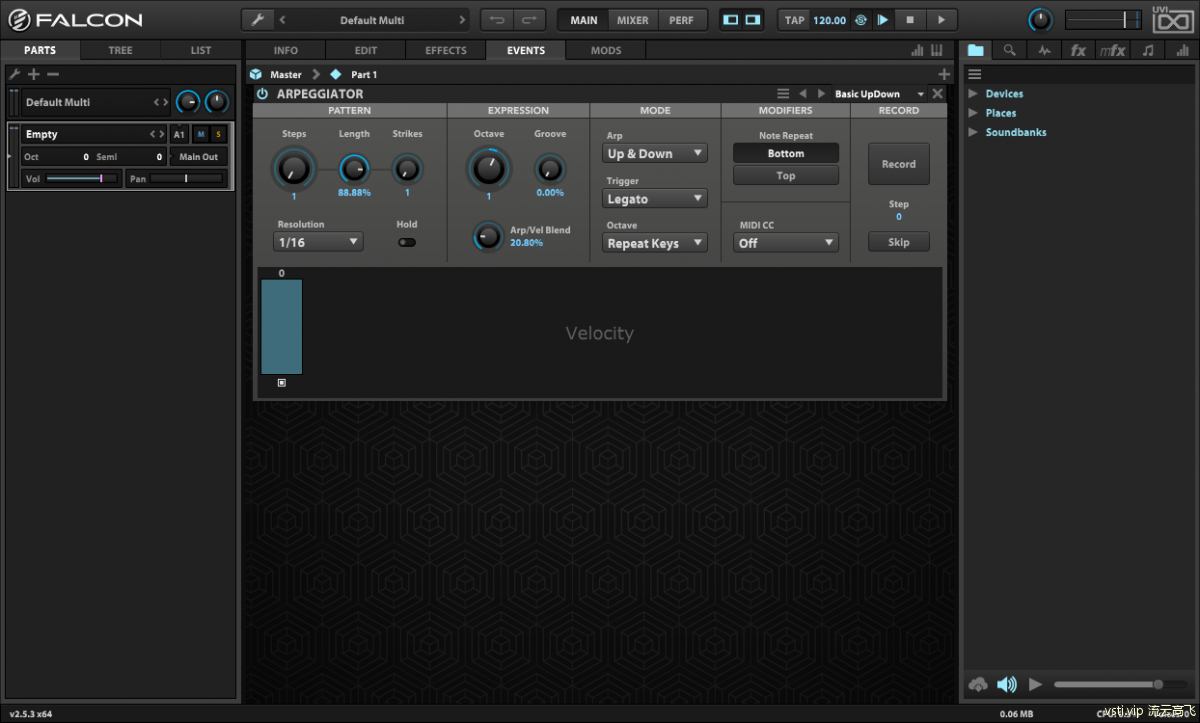
Task: Open the browser fx tab
Action: (x=1078, y=50)
